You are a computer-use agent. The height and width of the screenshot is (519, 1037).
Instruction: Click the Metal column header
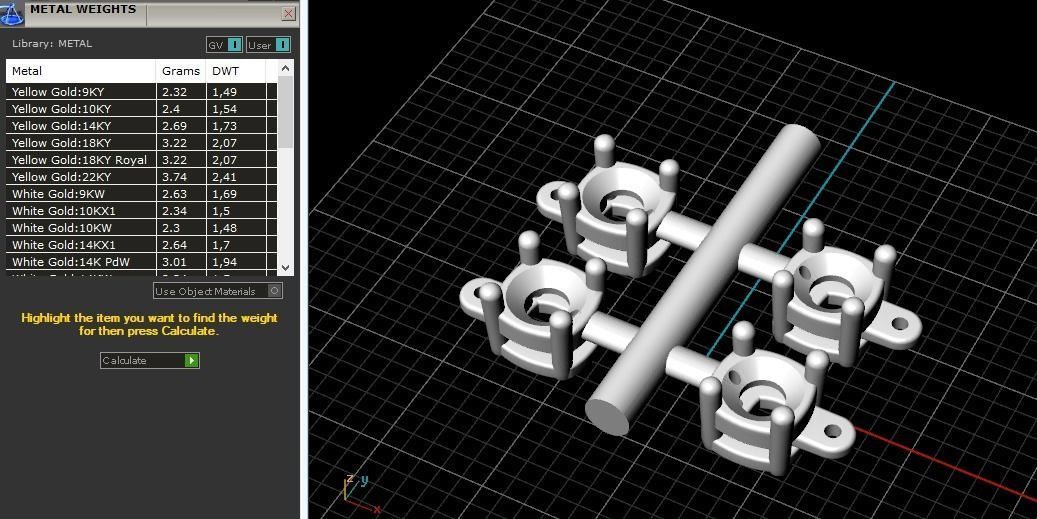click(x=81, y=71)
